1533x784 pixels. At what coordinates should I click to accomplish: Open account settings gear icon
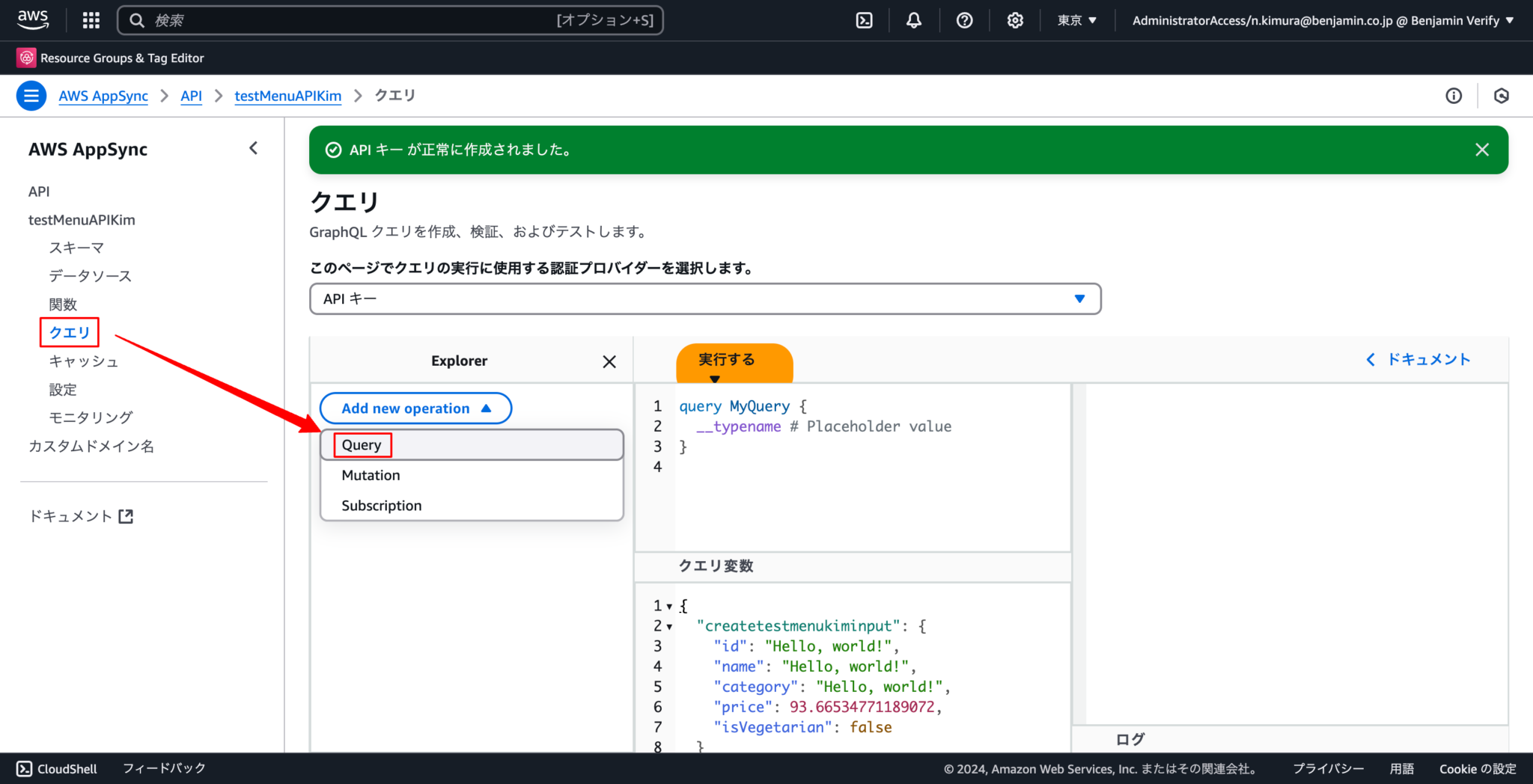click(1015, 19)
